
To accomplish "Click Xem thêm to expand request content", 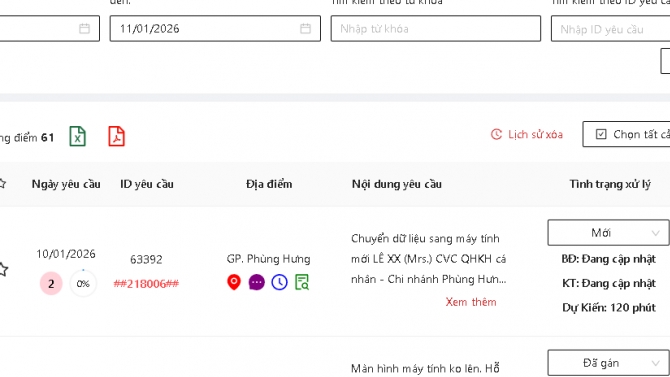I will pos(471,302).
